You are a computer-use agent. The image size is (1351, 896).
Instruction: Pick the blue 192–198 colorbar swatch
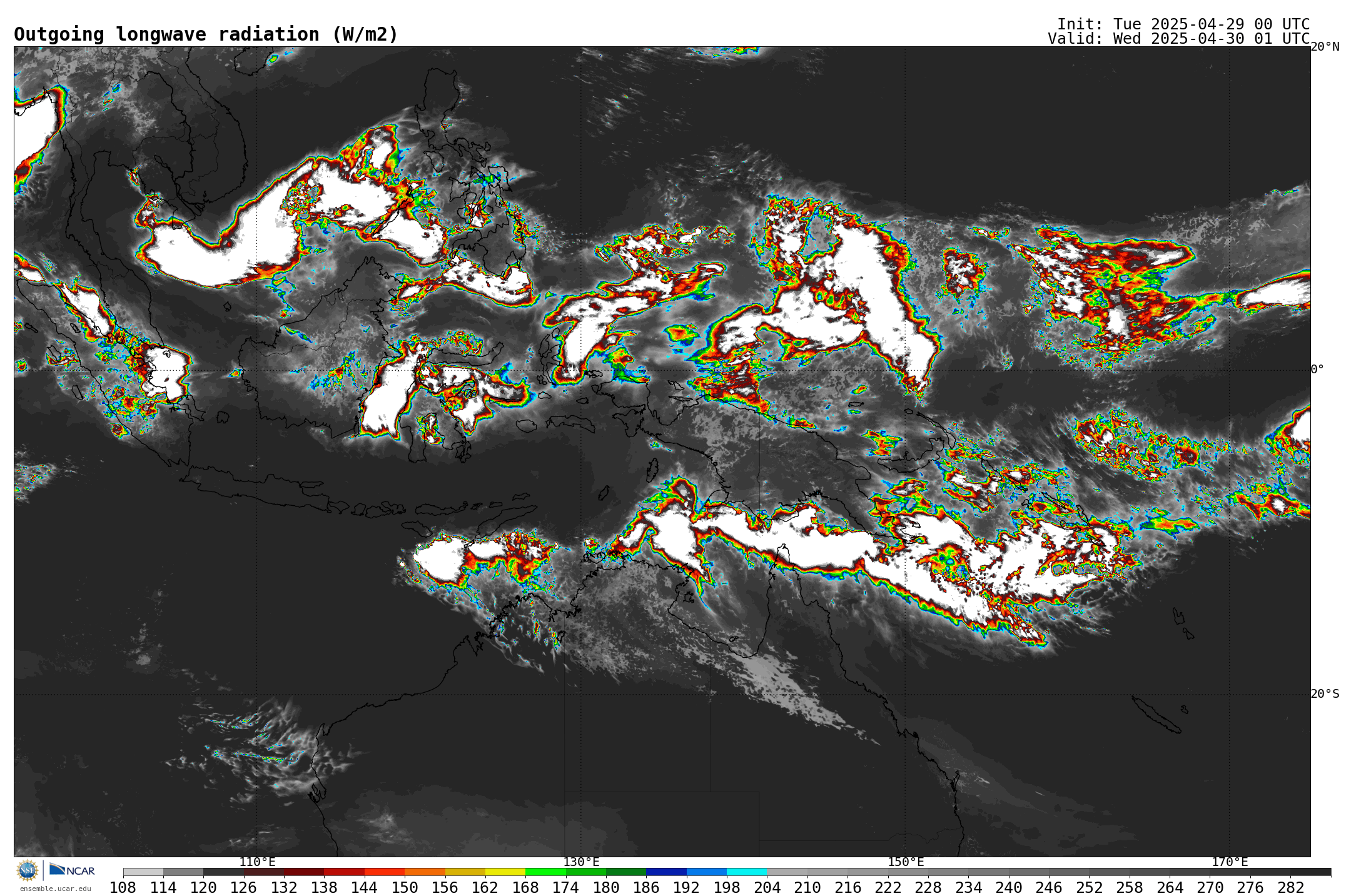coord(707,872)
